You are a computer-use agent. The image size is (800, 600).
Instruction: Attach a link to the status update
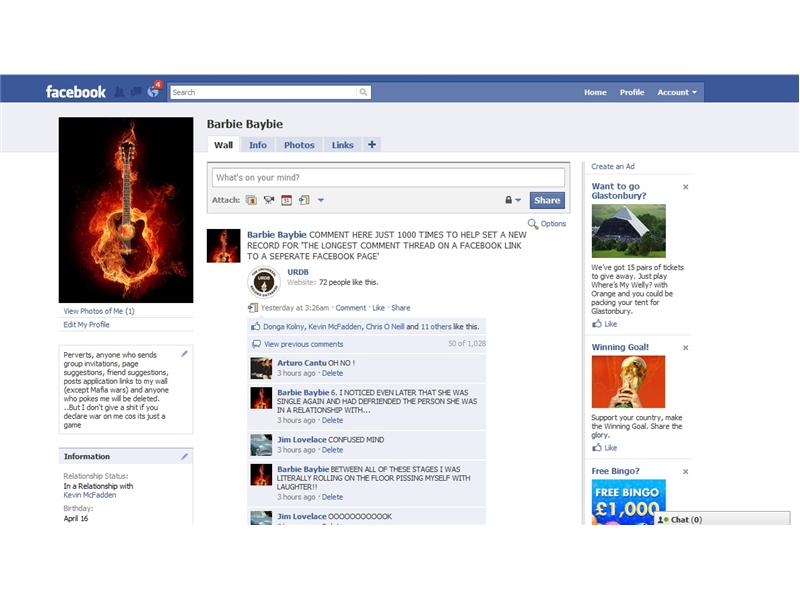(302, 200)
